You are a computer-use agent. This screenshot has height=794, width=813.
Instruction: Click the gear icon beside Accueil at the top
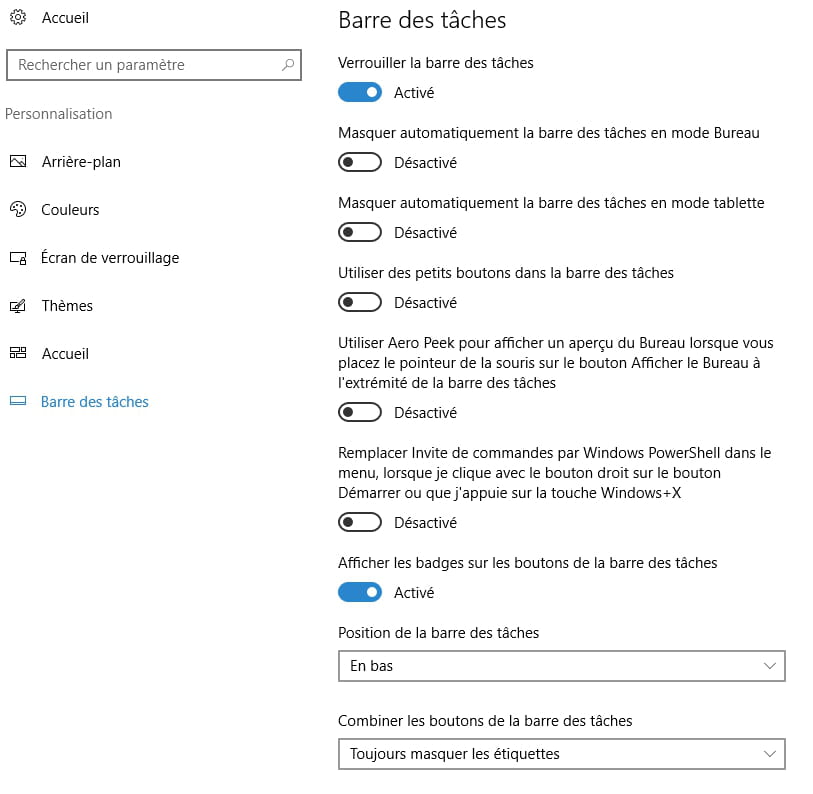tap(18, 18)
